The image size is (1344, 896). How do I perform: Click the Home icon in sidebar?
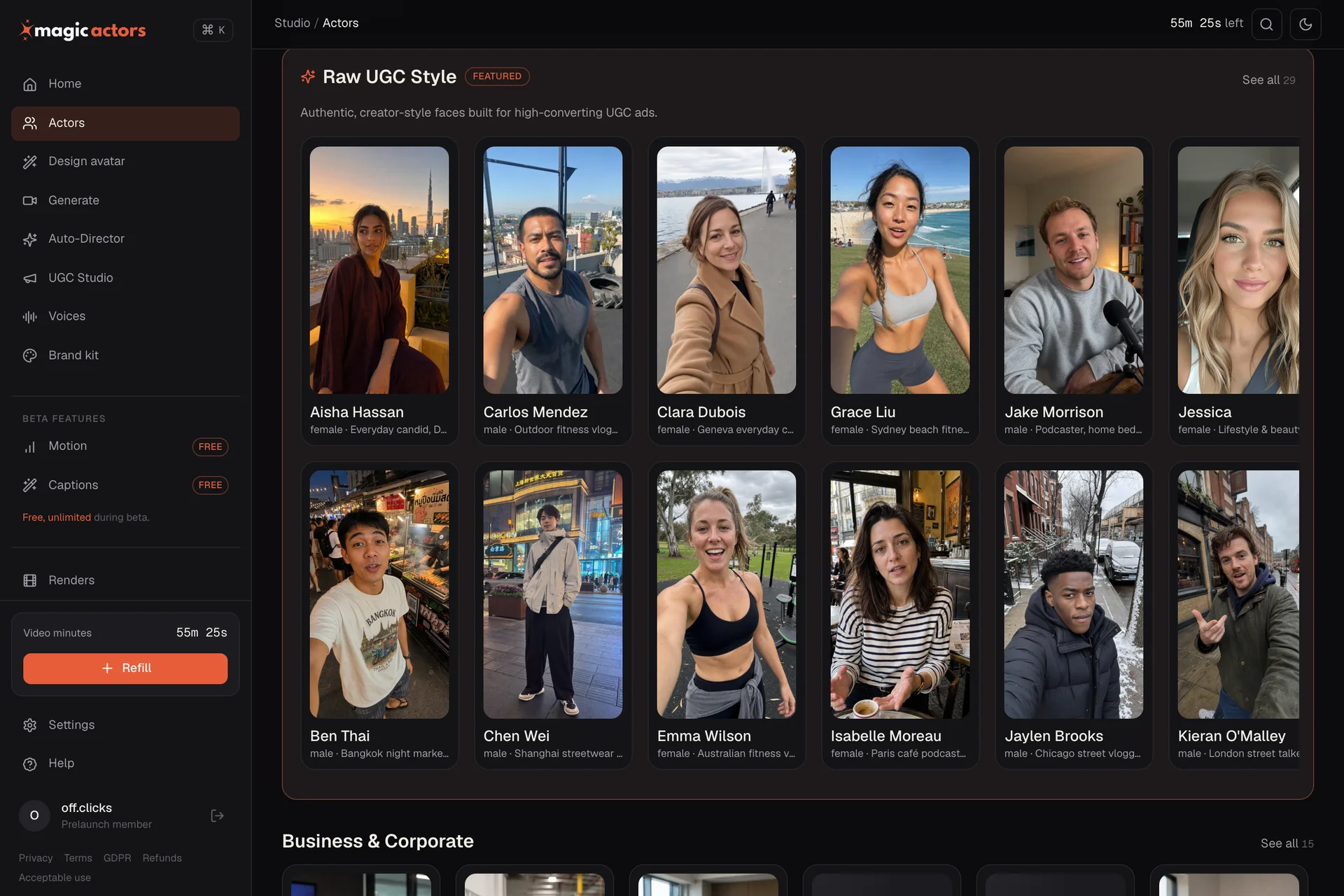[x=30, y=84]
